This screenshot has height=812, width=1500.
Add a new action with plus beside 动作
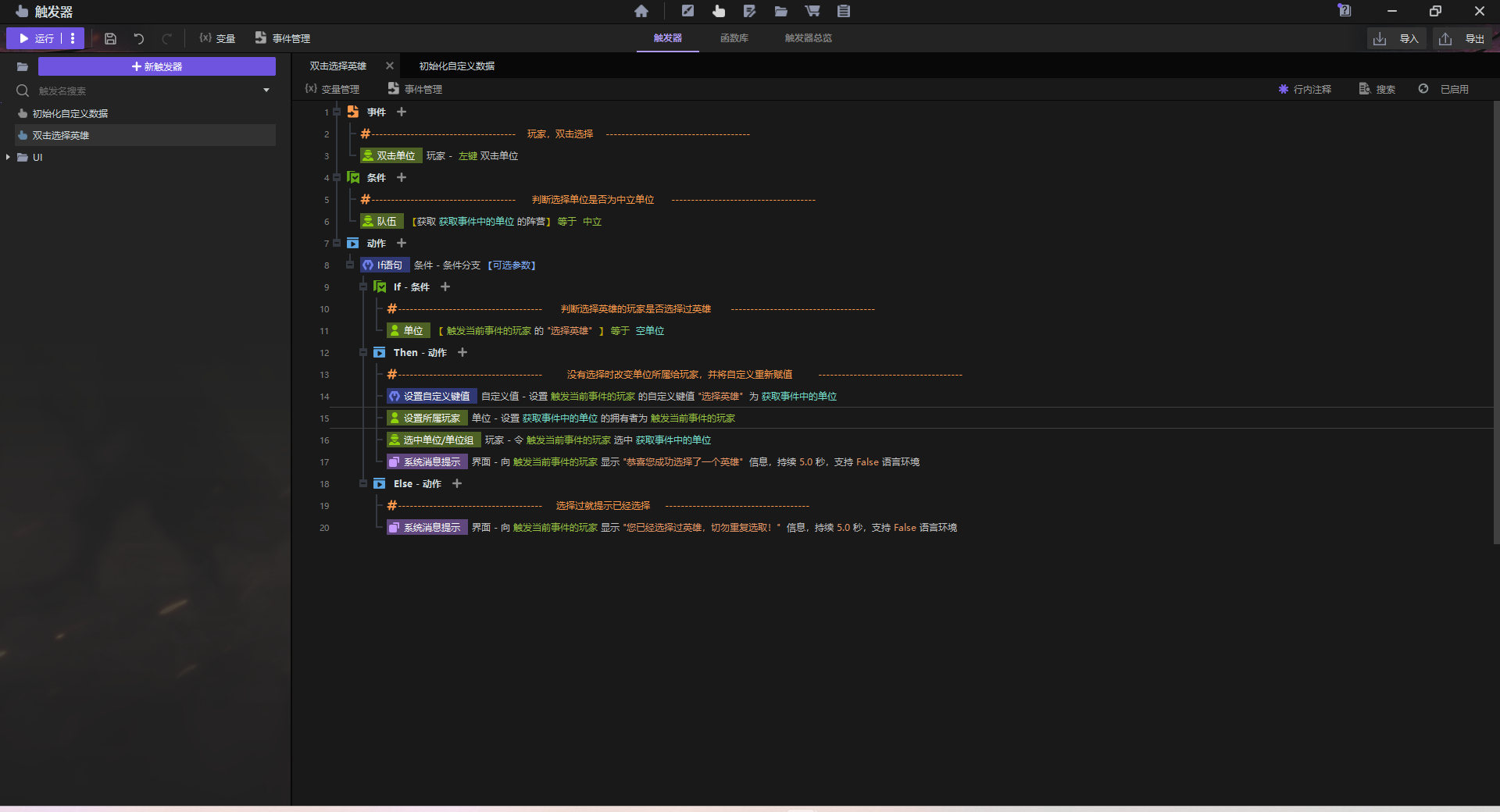point(402,243)
